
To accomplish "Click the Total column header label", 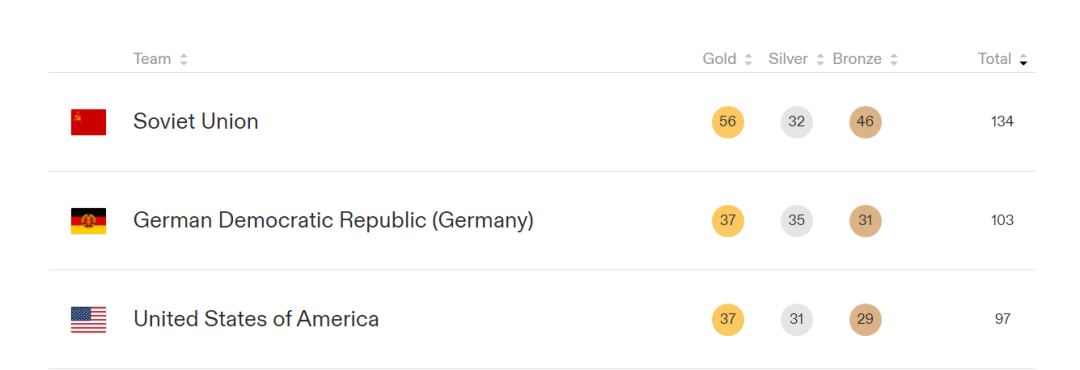I will 995,59.
